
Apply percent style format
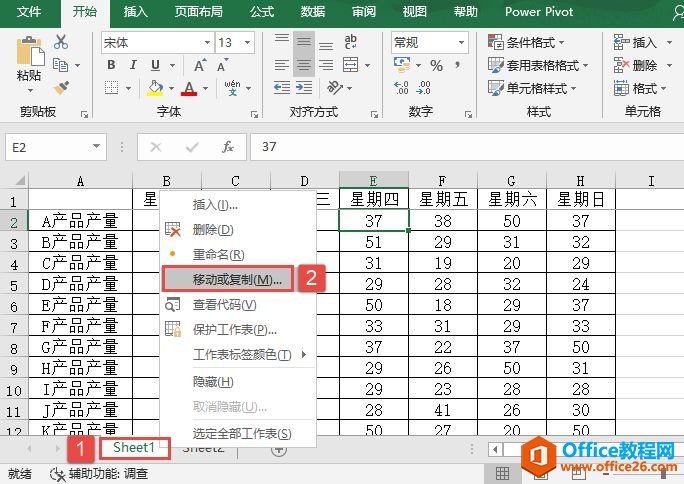(x=436, y=65)
